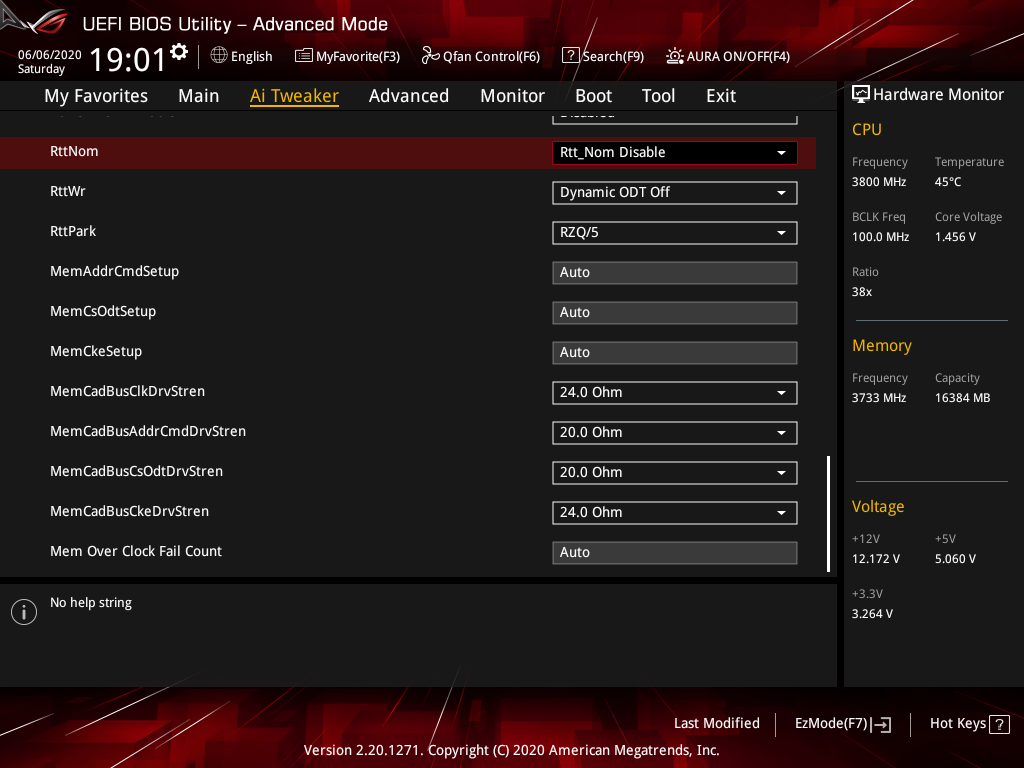Select the Ai Tweaker tab
This screenshot has width=1024, height=768.
pos(294,96)
